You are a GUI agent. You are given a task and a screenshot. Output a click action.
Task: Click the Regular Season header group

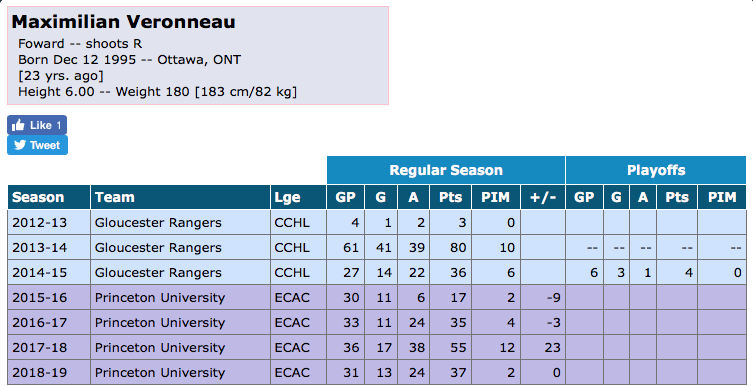click(x=446, y=170)
